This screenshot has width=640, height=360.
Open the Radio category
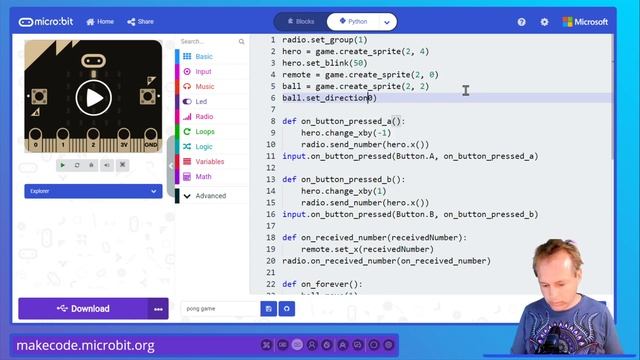[x=211, y=117]
